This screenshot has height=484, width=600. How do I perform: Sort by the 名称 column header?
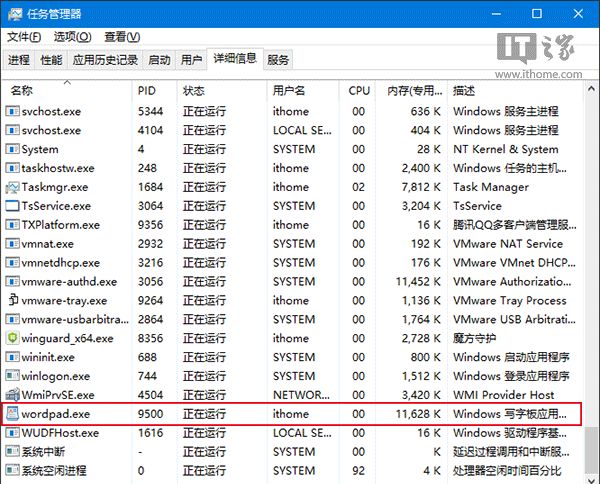(x=67, y=91)
